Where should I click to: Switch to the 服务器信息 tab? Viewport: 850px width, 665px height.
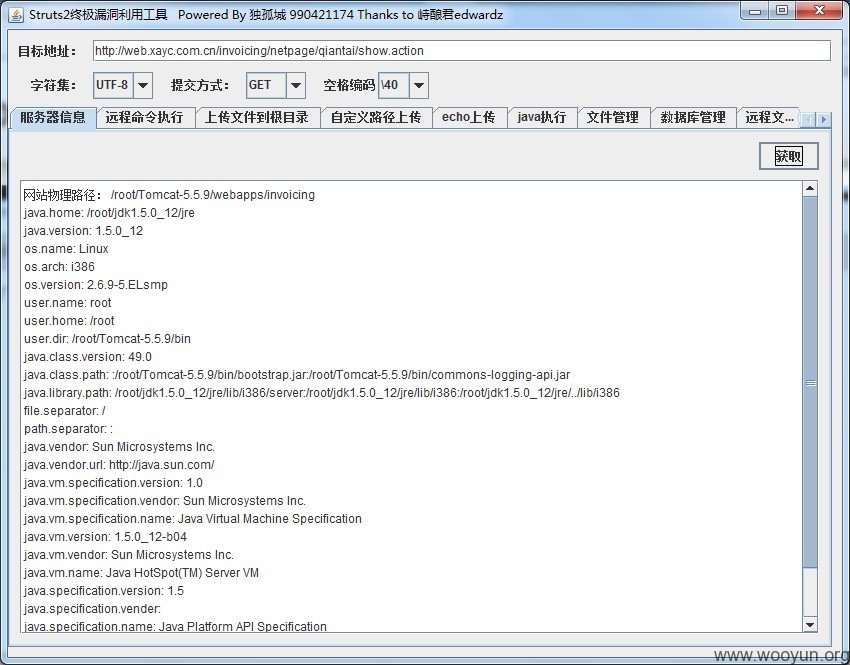point(53,118)
